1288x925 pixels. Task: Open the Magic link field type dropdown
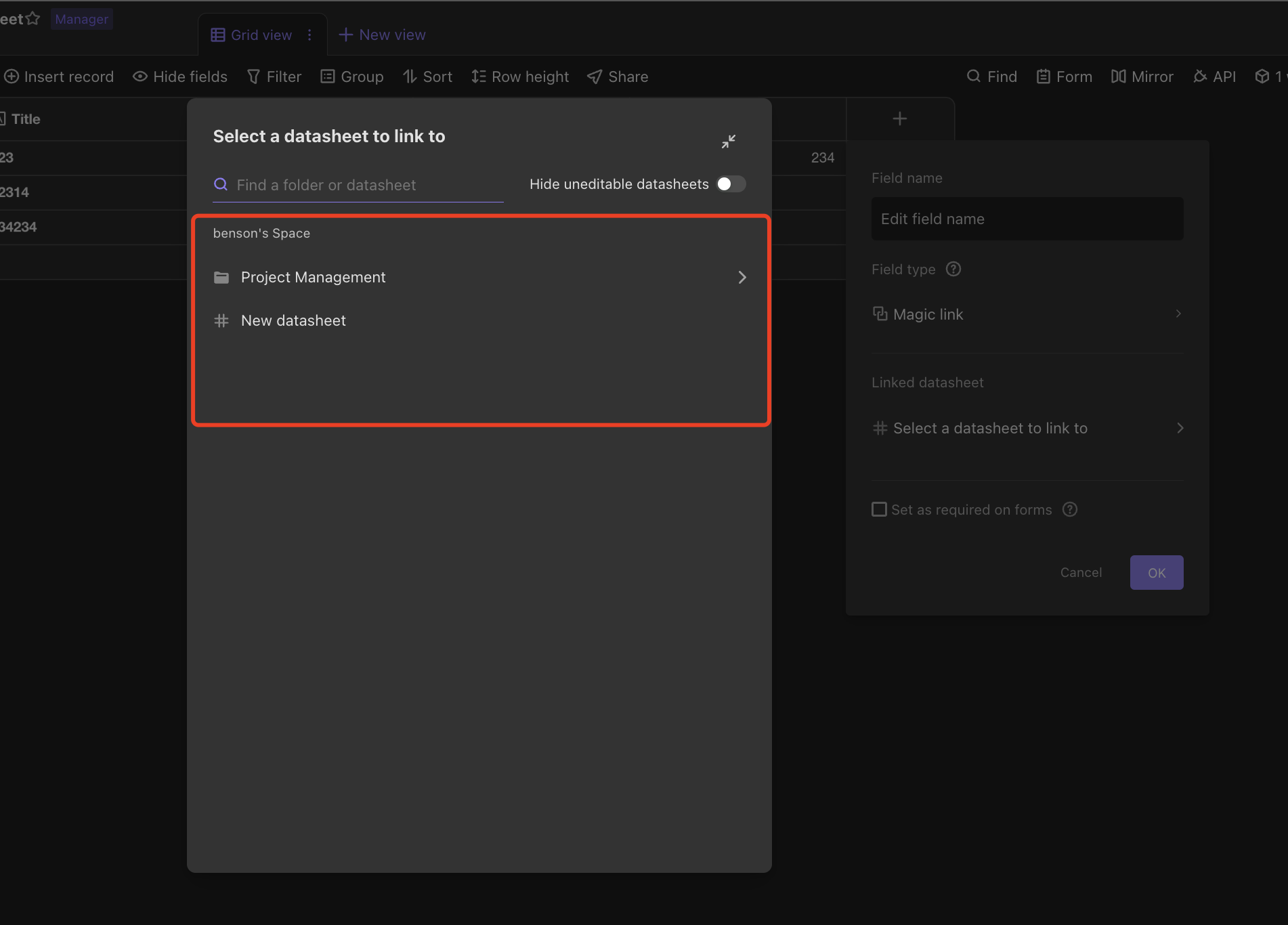[x=1027, y=314]
